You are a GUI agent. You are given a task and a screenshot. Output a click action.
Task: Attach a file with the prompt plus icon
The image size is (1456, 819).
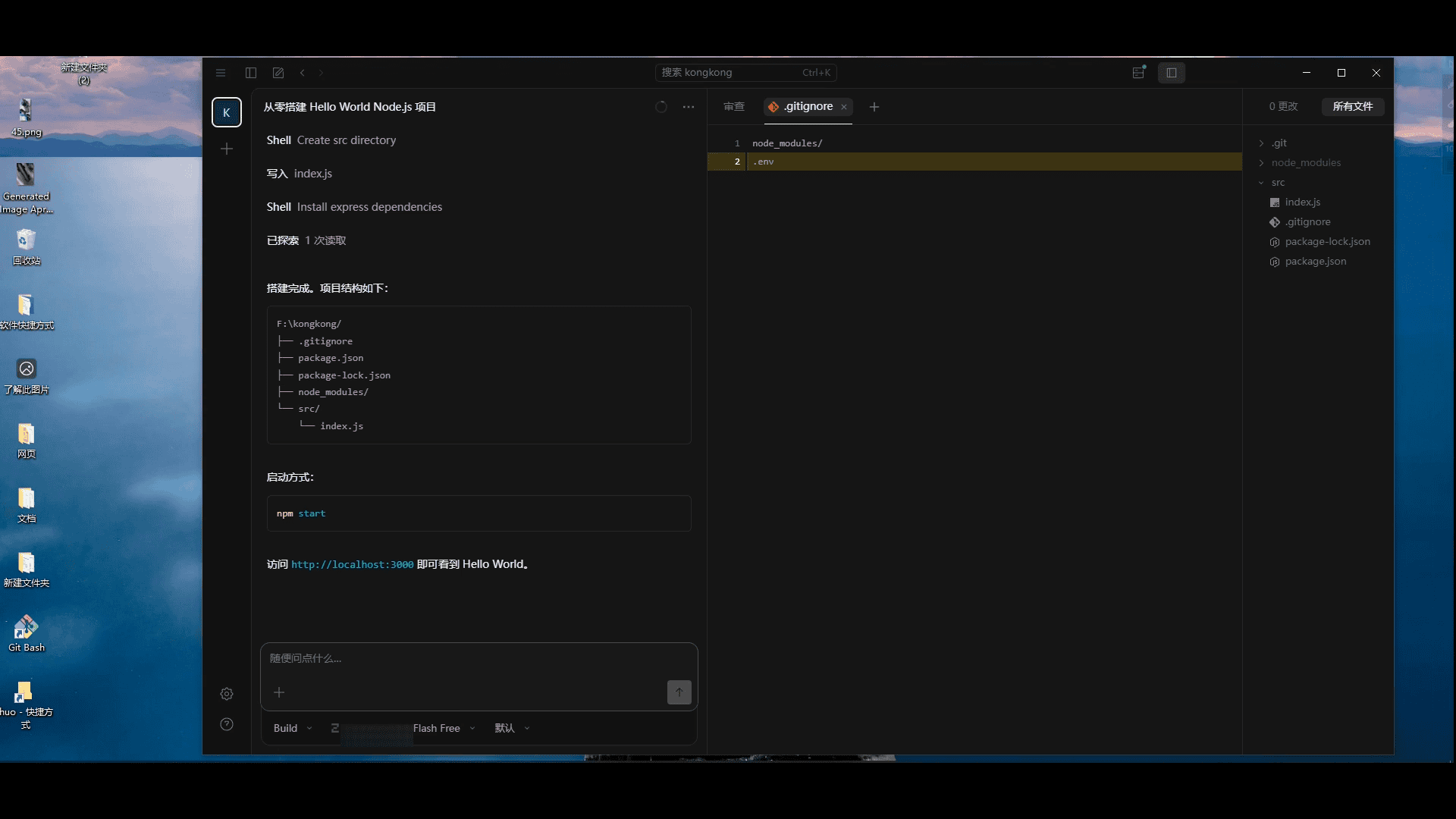(x=279, y=692)
